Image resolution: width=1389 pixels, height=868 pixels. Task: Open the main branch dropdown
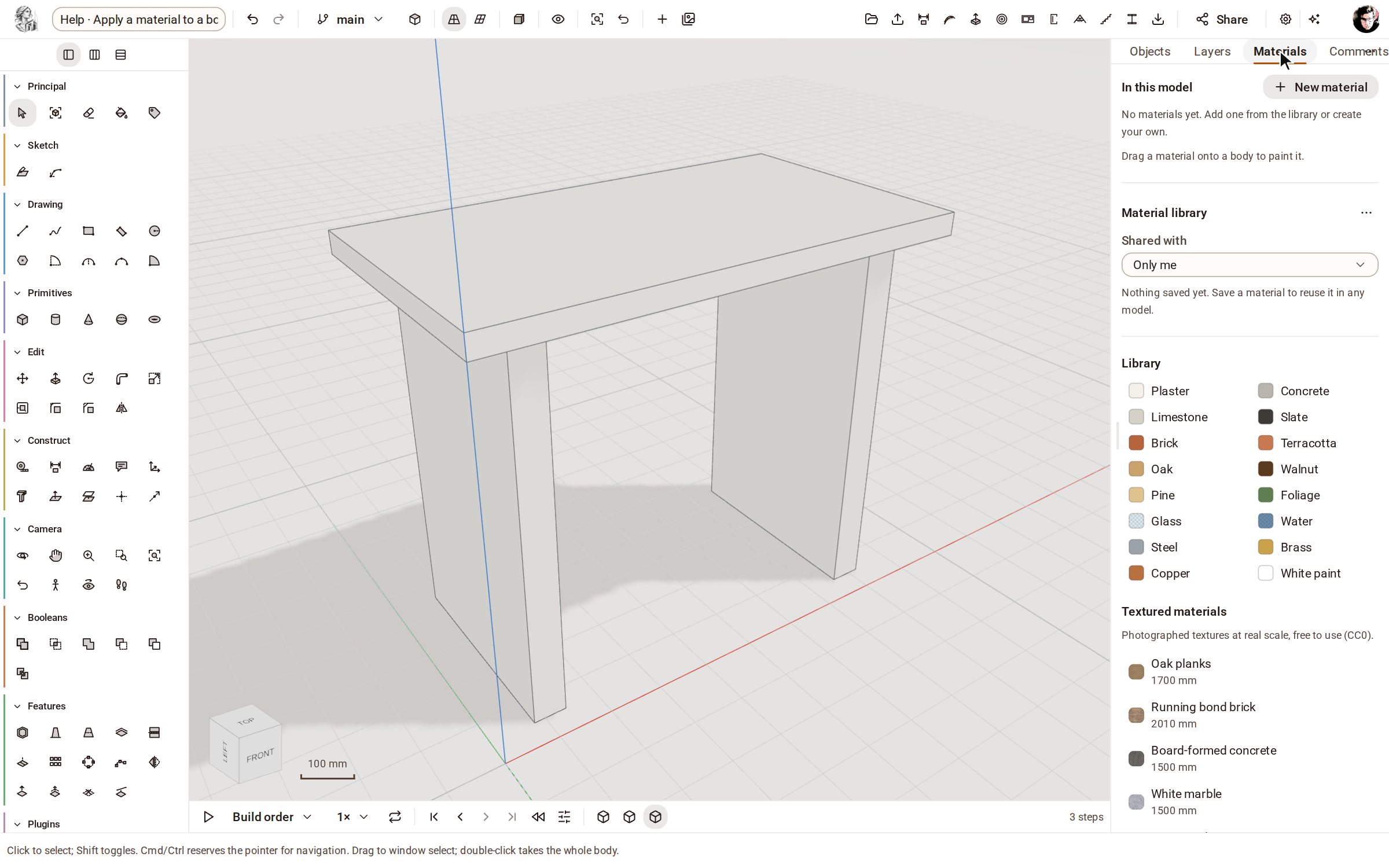tap(350, 19)
